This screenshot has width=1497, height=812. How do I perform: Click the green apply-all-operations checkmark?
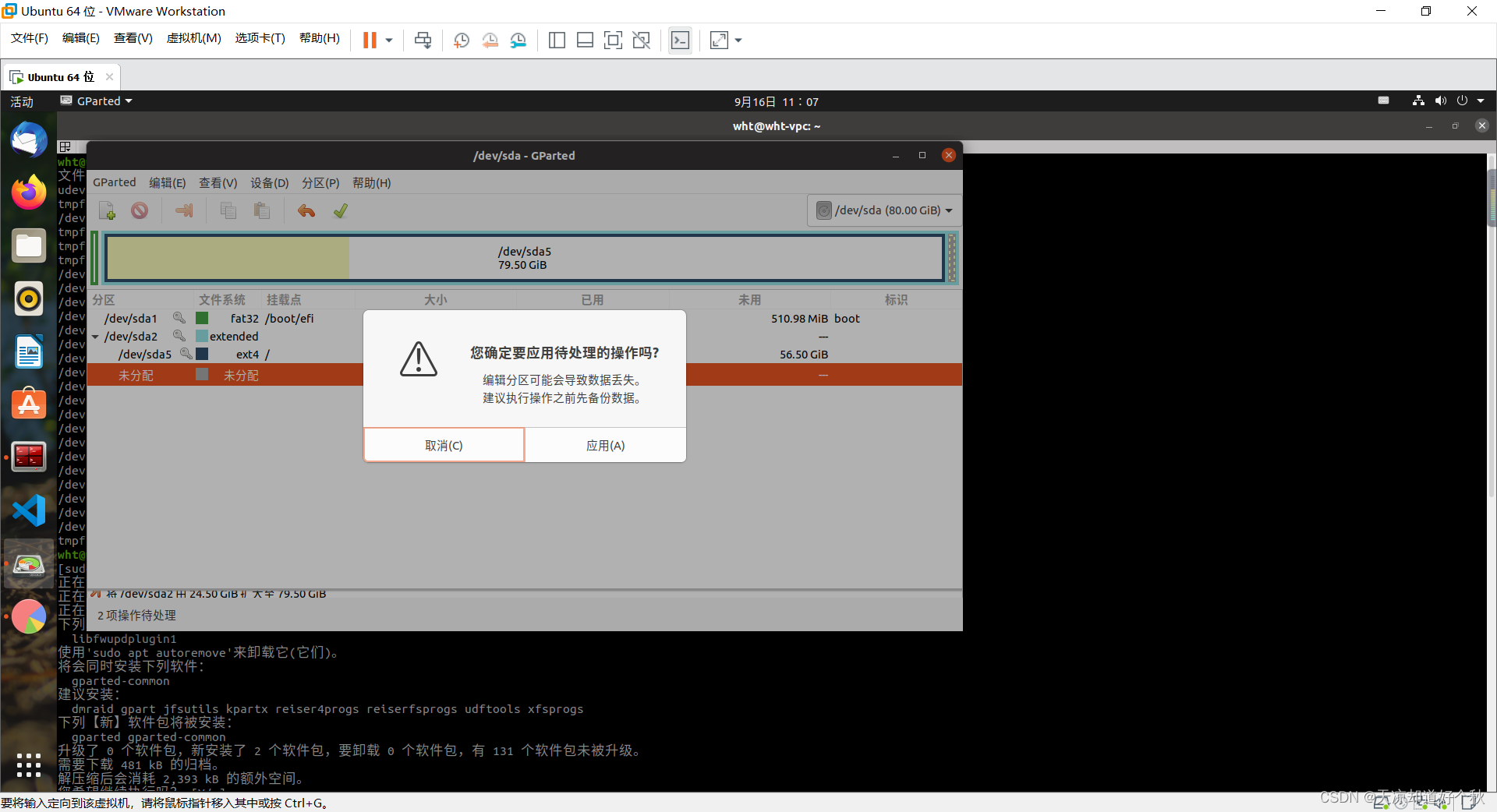(340, 210)
